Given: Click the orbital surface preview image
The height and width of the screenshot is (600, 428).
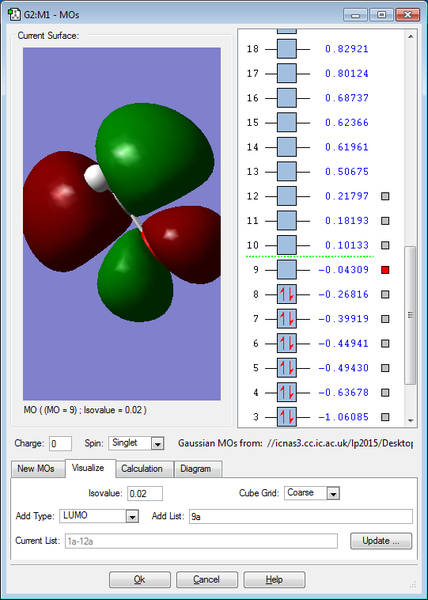Looking at the screenshot, I should [122, 224].
